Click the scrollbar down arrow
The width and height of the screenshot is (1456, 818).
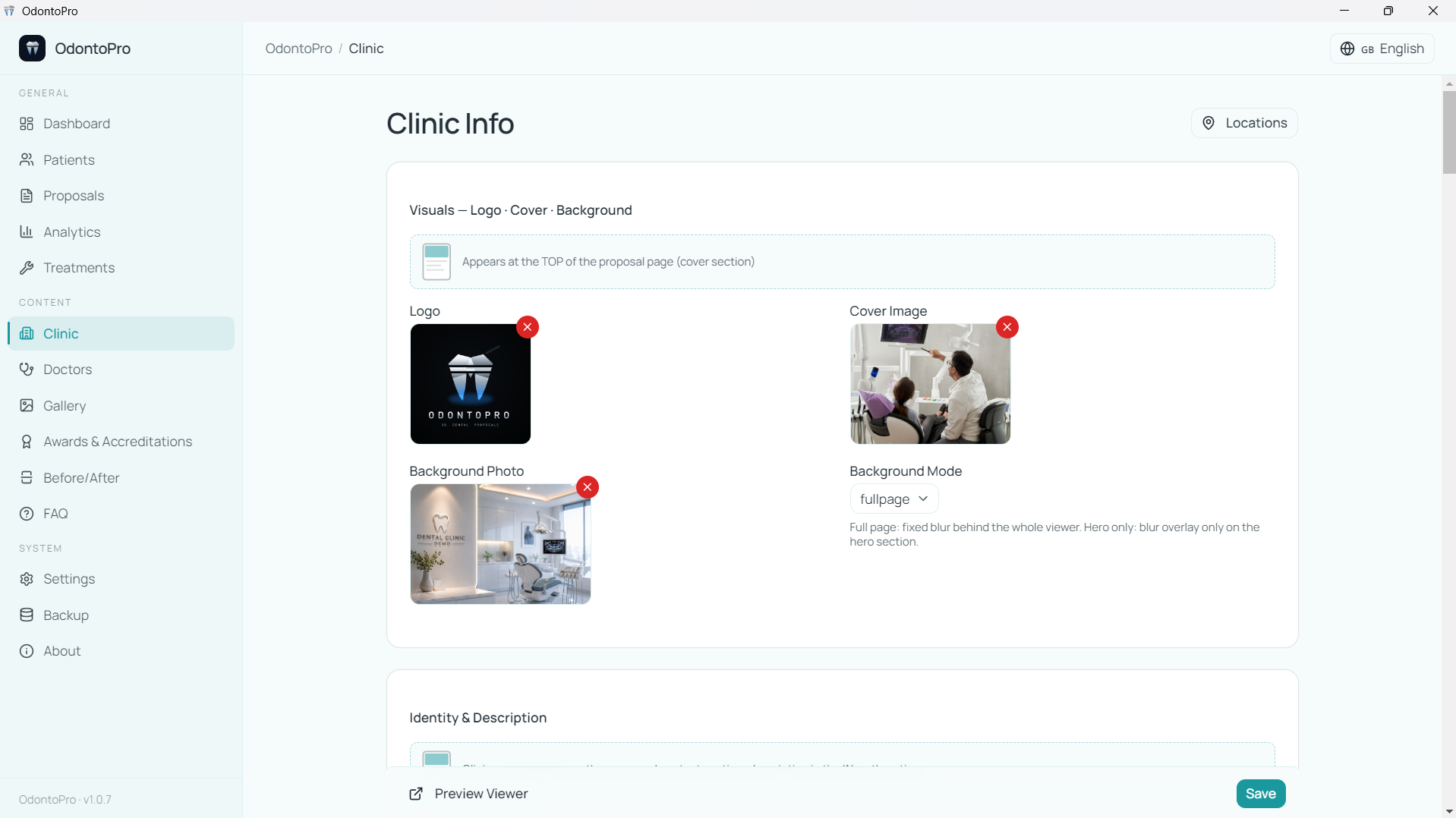point(1449,811)
